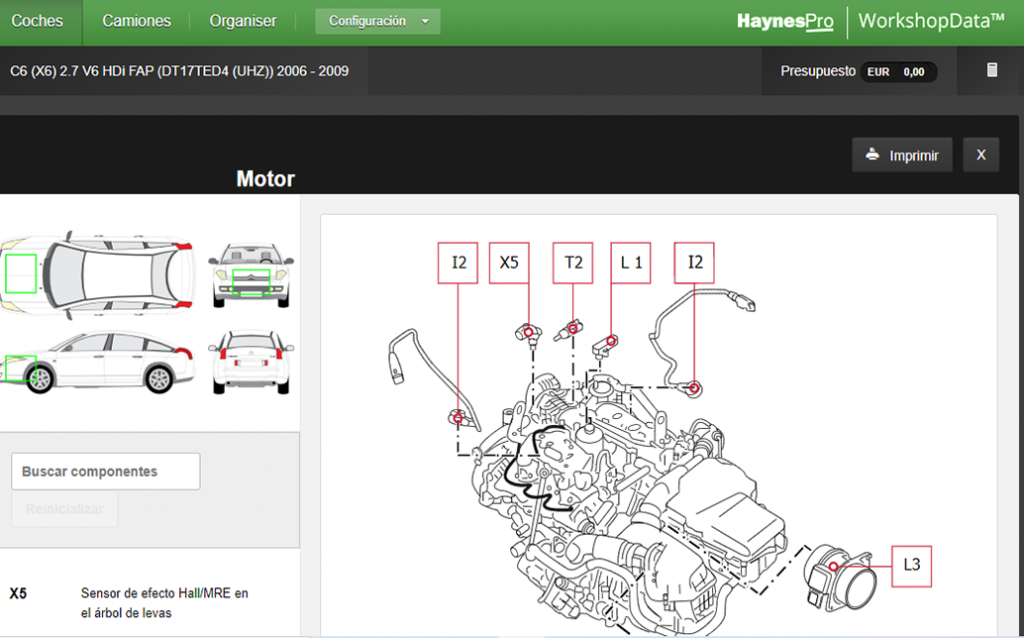This screenshot has height=638, width=1024.
Task: Click the L 1 label box in diagram
Action: tap(631, 263)
